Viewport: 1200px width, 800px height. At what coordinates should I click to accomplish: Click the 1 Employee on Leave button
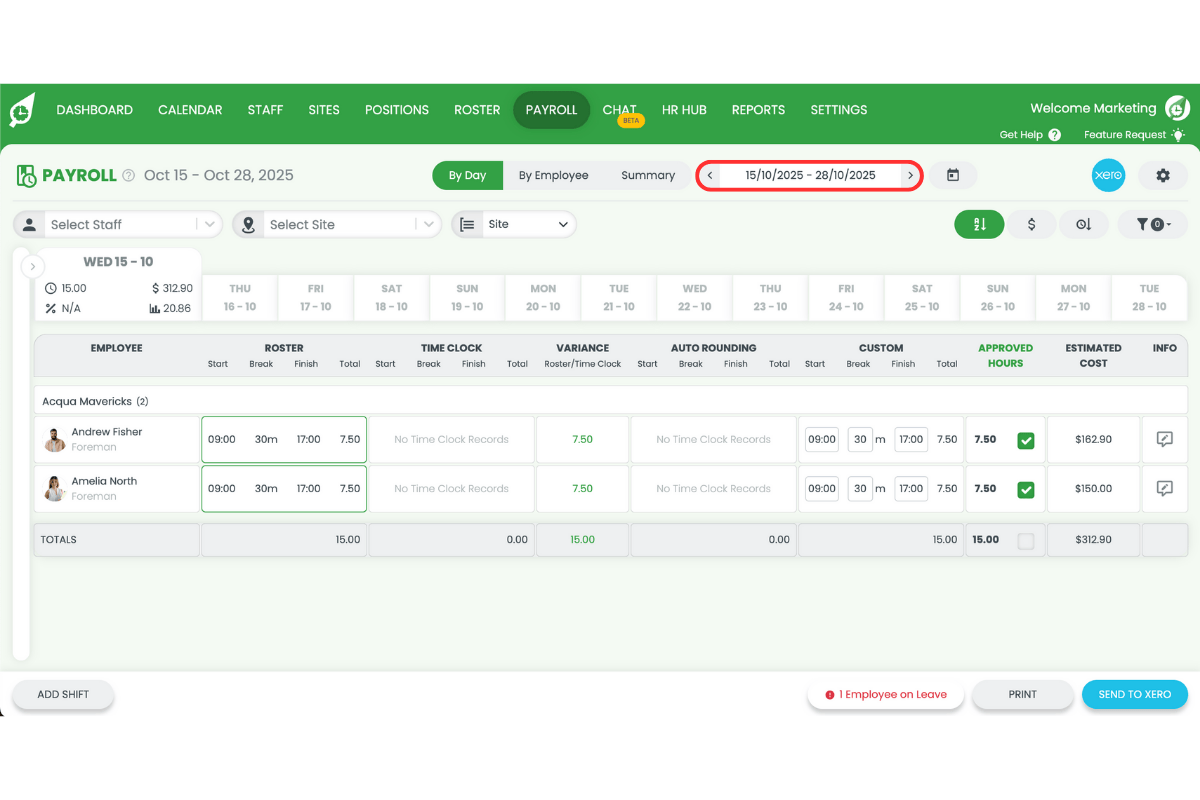[885, 694]
